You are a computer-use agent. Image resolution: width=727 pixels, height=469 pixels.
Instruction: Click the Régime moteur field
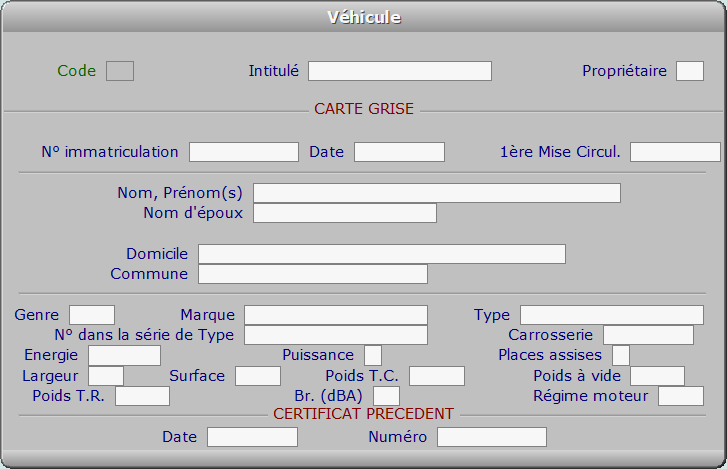[x=681, y=396]
